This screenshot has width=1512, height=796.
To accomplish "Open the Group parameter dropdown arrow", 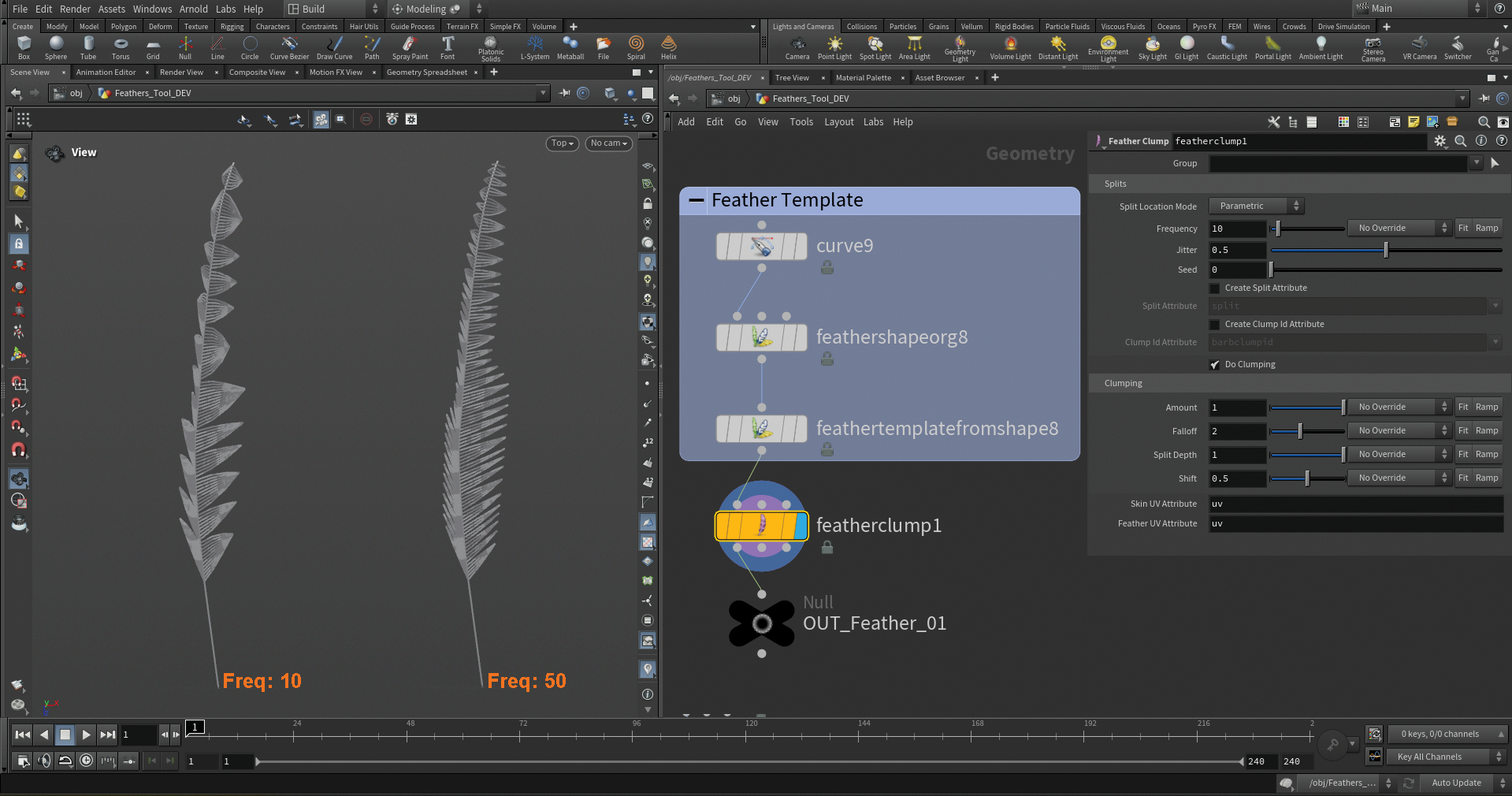I will point(1476,163).
